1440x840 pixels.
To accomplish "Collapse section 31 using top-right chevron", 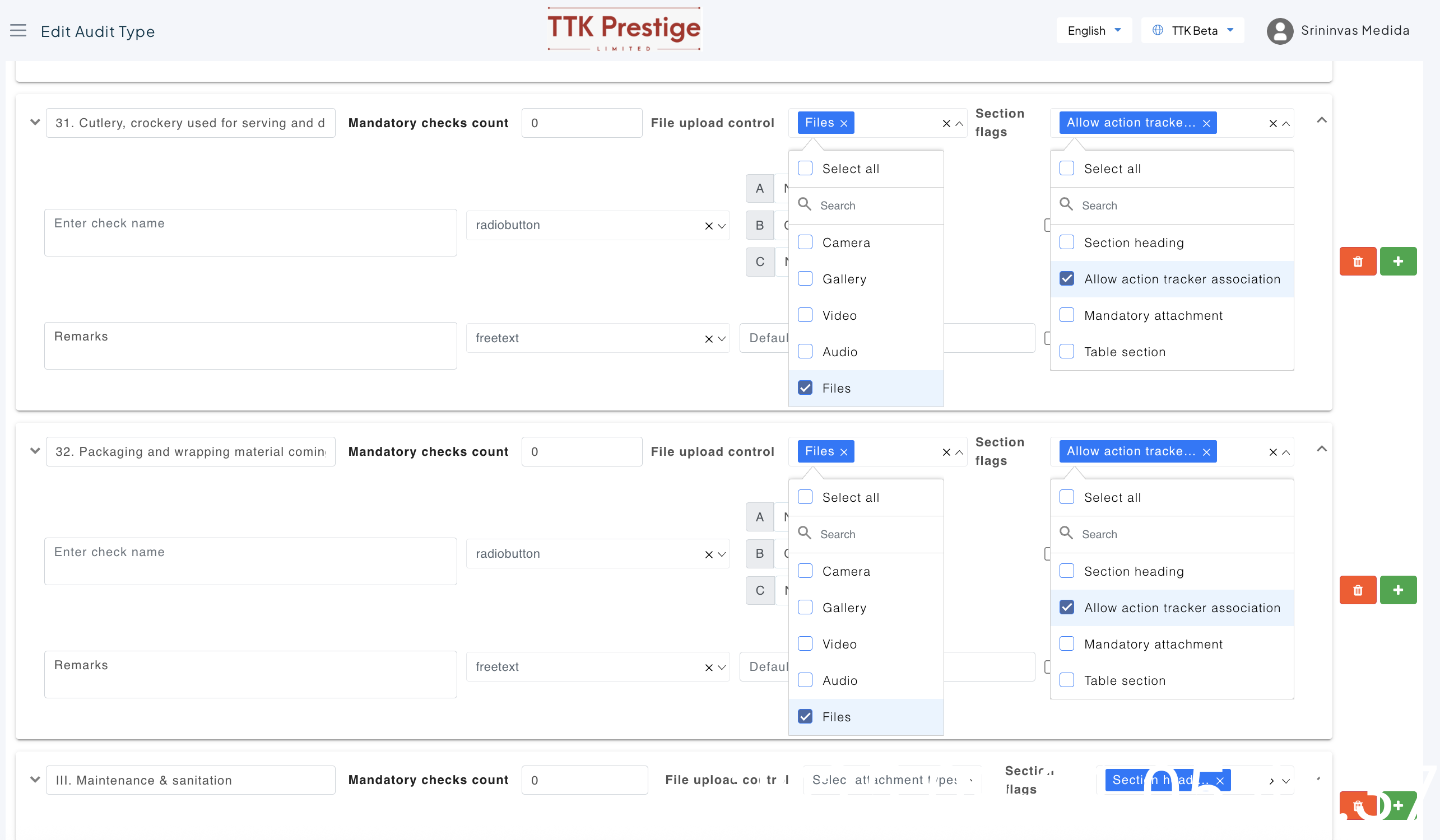I will pos(1321,120).
